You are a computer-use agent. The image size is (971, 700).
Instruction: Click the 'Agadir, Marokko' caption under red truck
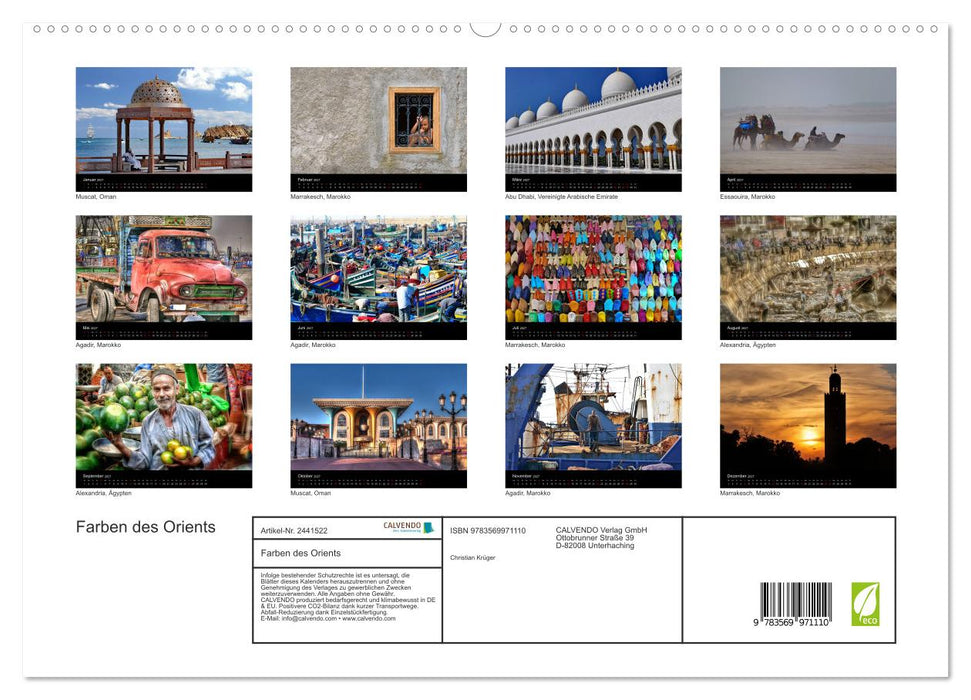click(98, 345)
